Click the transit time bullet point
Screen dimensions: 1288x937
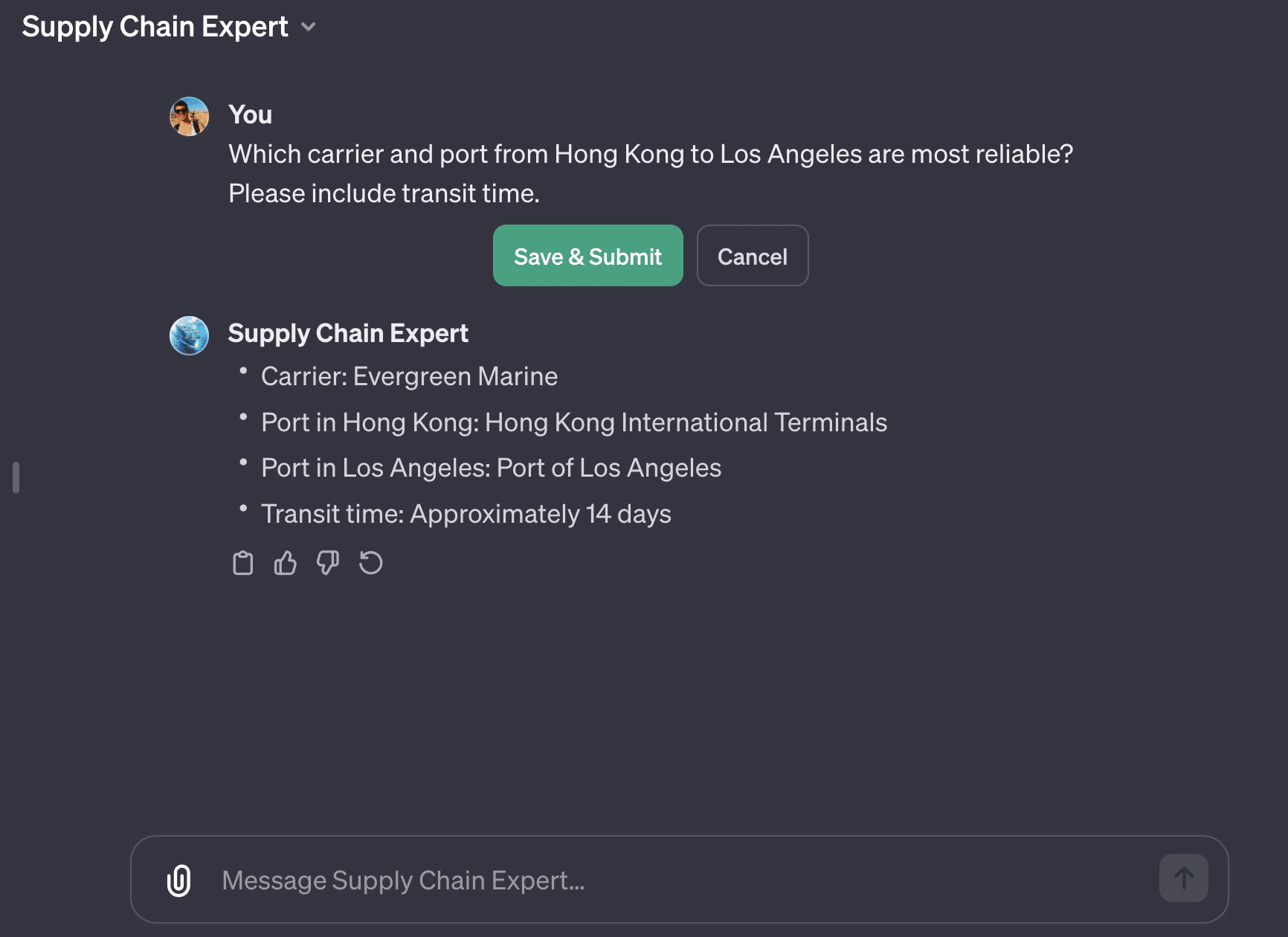[466, 513]
